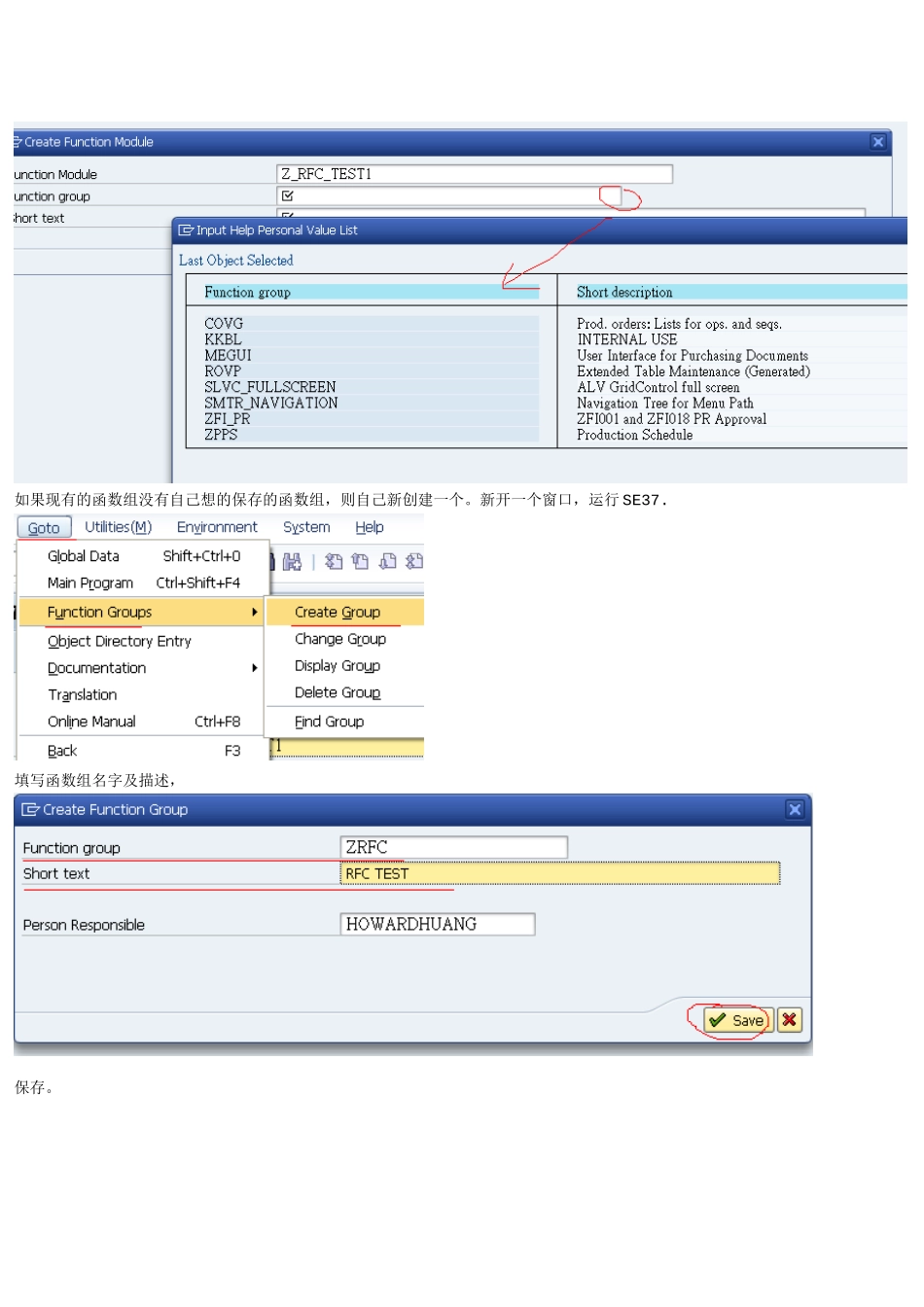This screenshot has height=1307, width=924.
Task: Click 'User Interface for Purchasing Documents' description
Action: (693, 355)
